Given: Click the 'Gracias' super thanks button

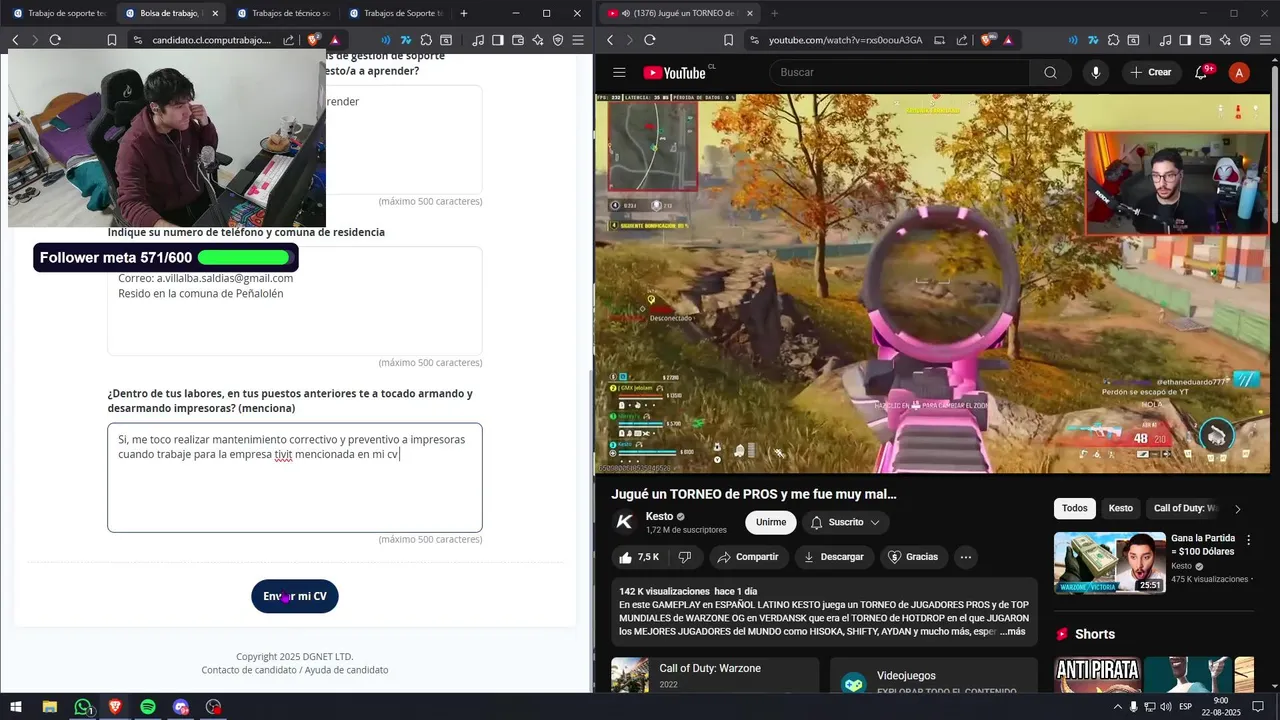Looking at the screenshot, I should [913, 557].
